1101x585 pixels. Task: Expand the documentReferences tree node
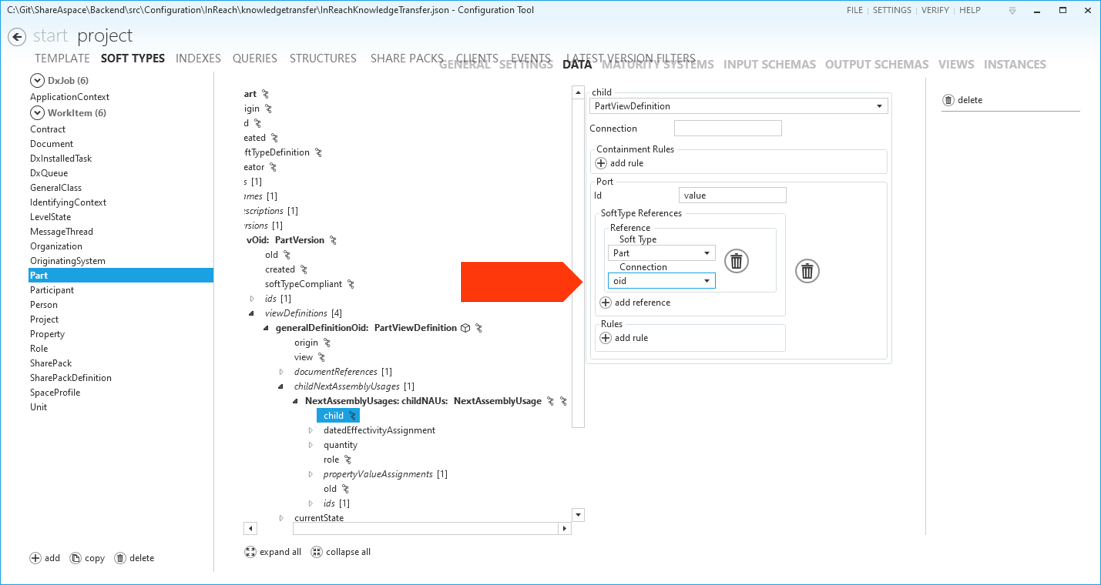coord(281,372)
